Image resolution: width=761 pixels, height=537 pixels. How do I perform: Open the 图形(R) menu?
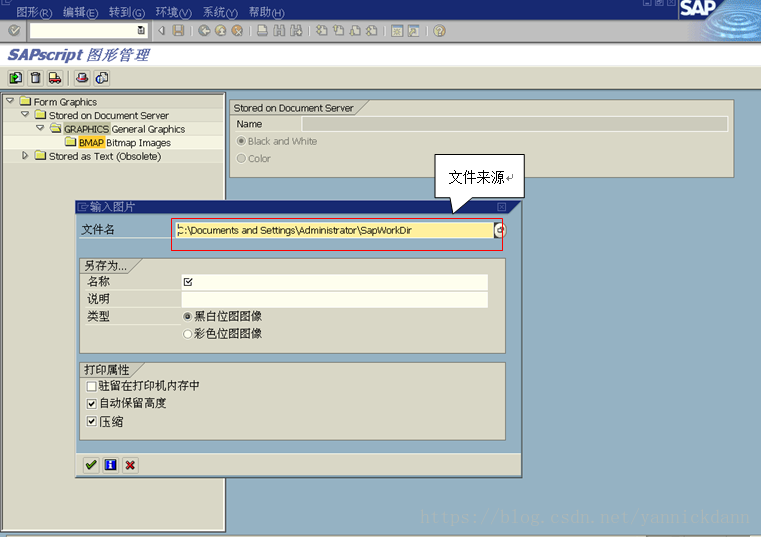coord(34,12)
